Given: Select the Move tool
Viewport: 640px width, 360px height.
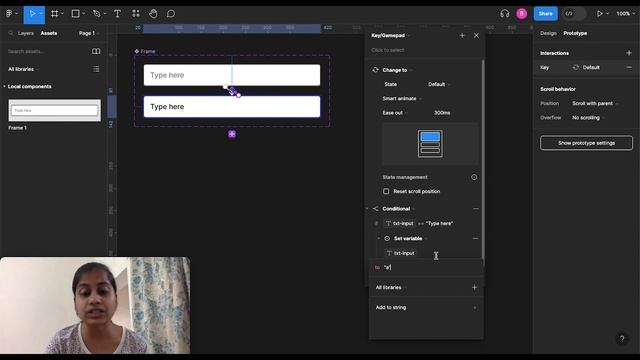Looking at the screenshot, I should (x=32, y=14).
